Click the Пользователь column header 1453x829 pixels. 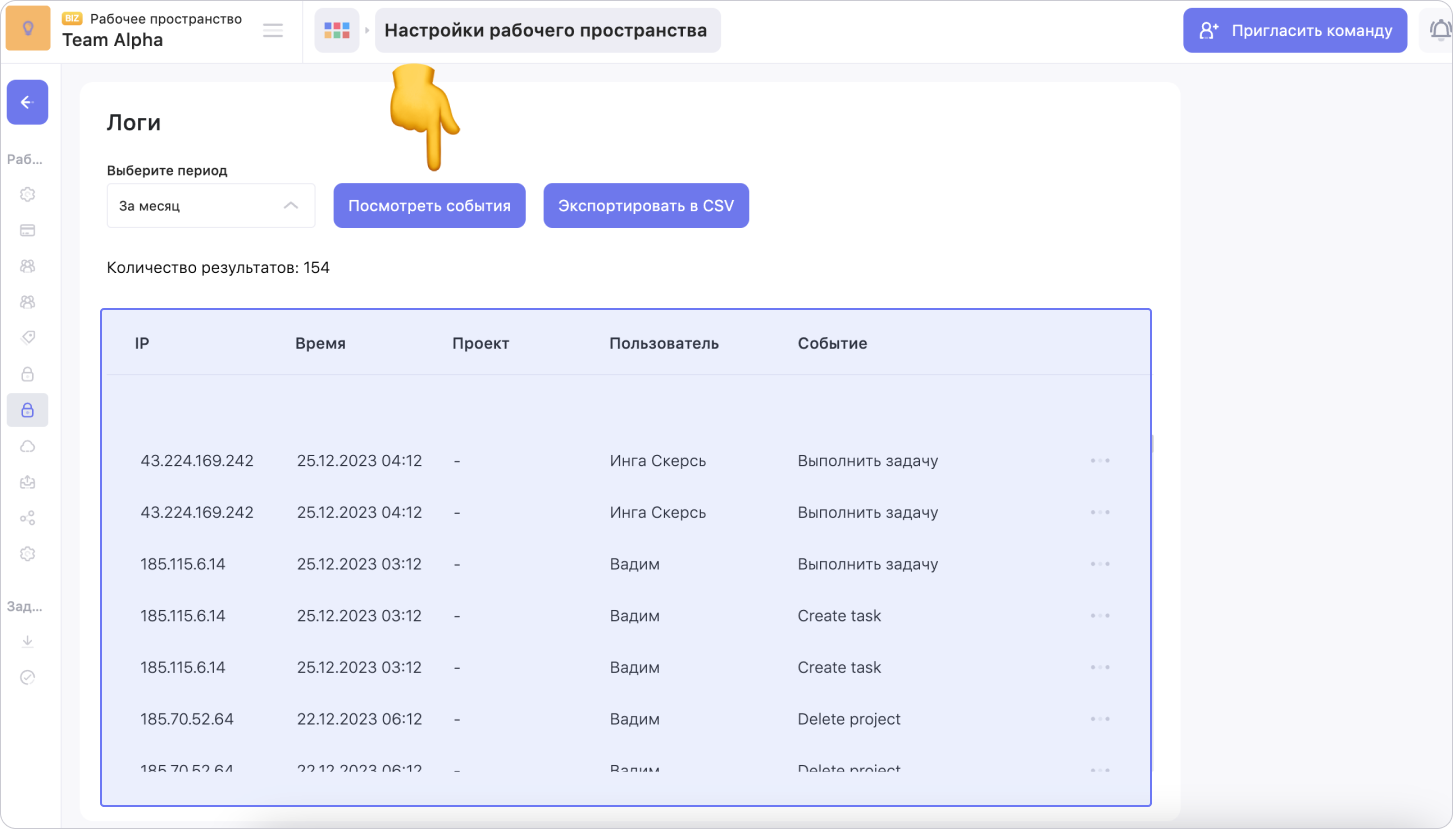point(664,343)
